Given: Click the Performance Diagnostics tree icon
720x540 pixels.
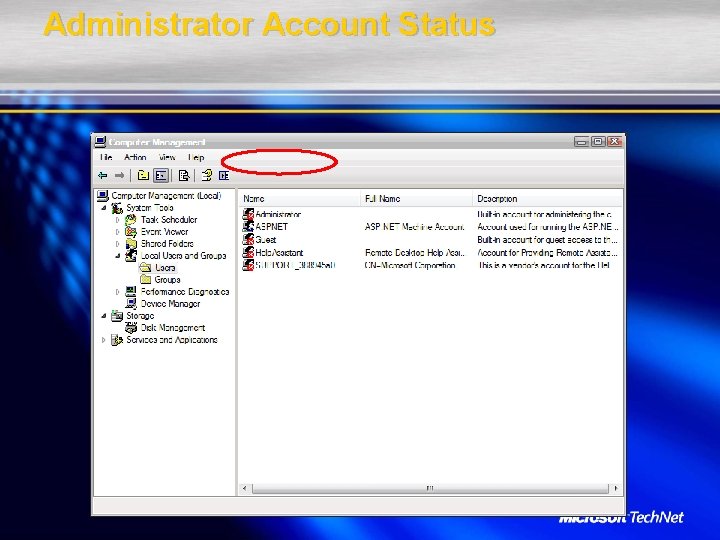Looking at the screenshot, I should point(131,291).
